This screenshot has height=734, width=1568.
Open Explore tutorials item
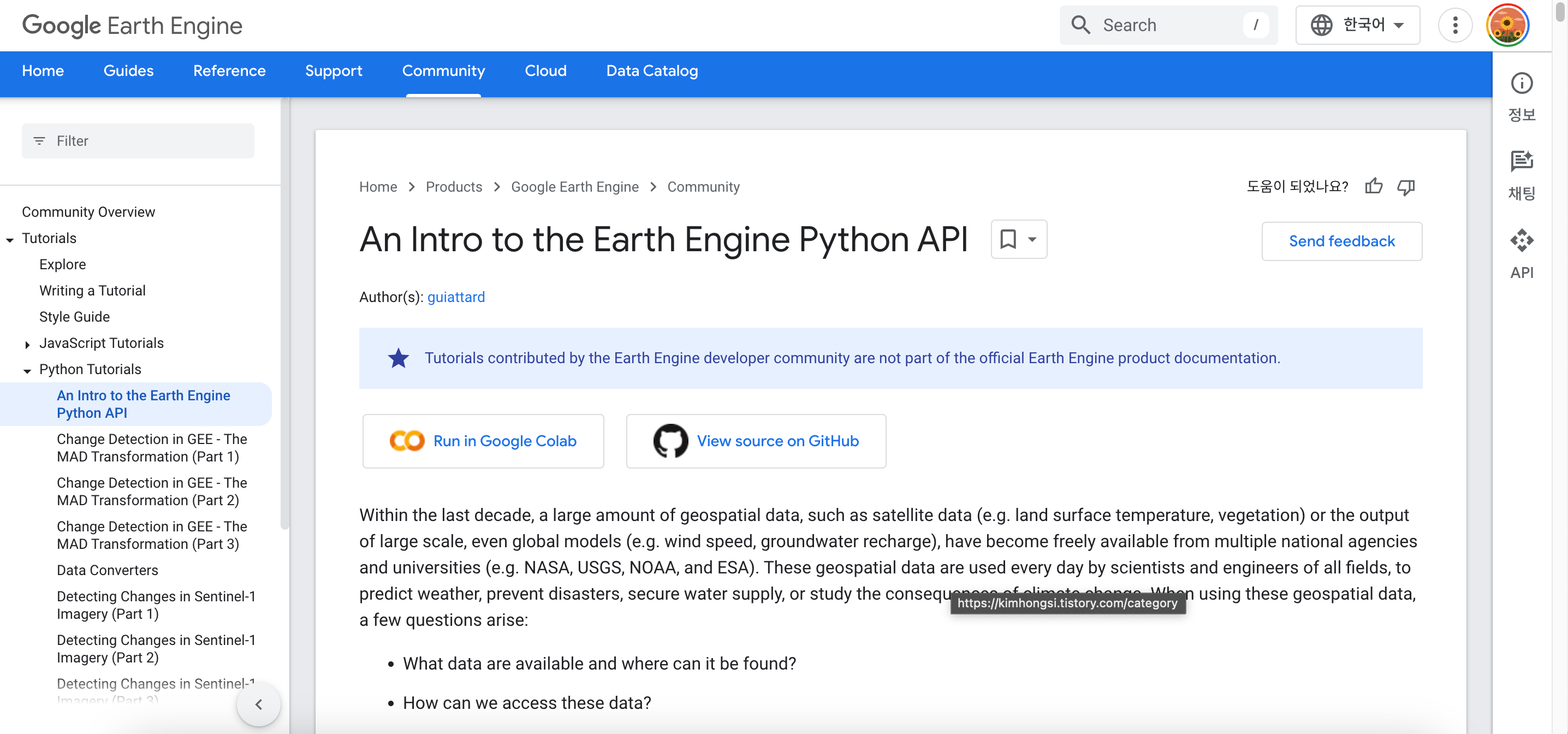(x=62, y=264)
